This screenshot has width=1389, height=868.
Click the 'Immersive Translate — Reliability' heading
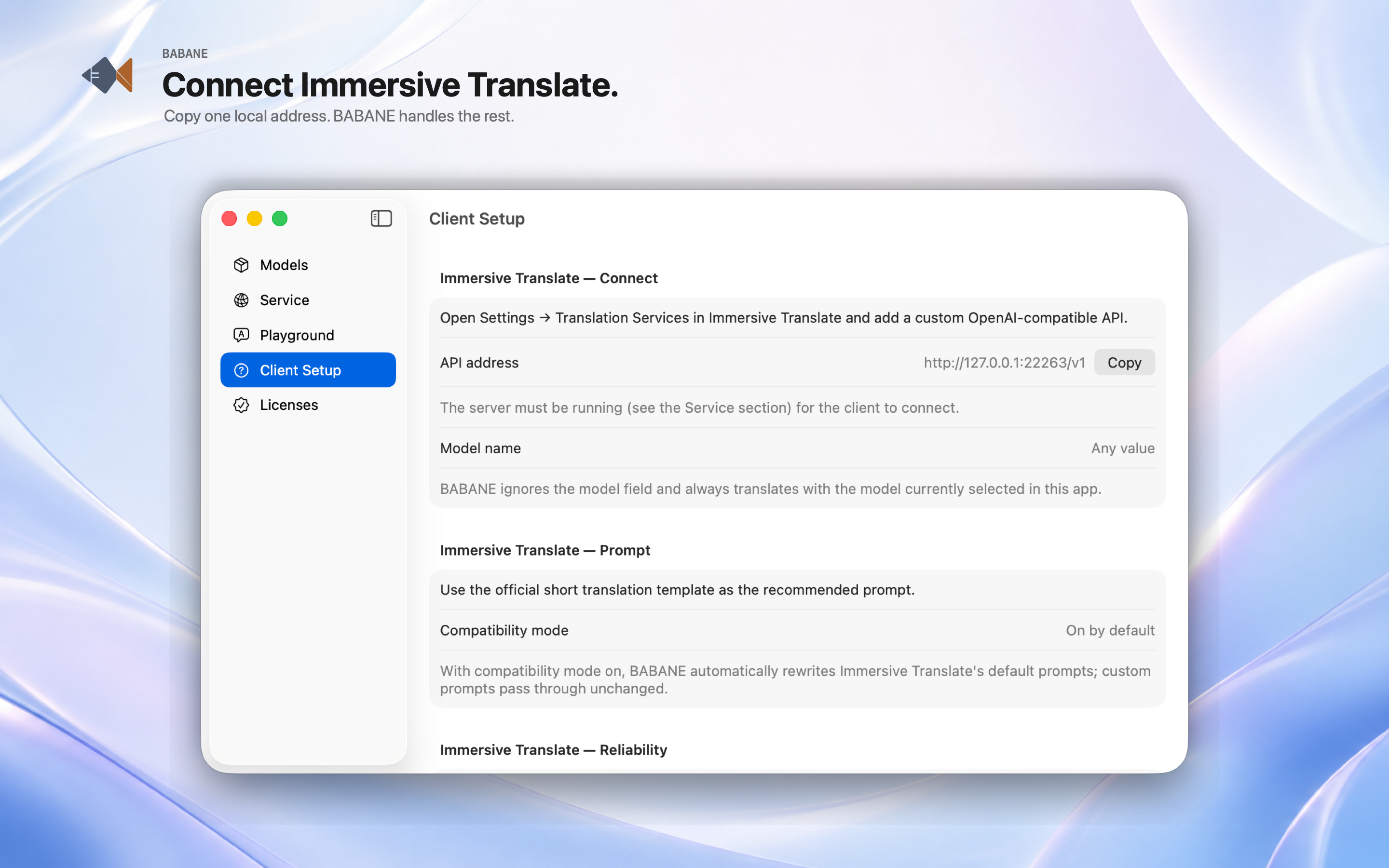(x=553, y=750)
